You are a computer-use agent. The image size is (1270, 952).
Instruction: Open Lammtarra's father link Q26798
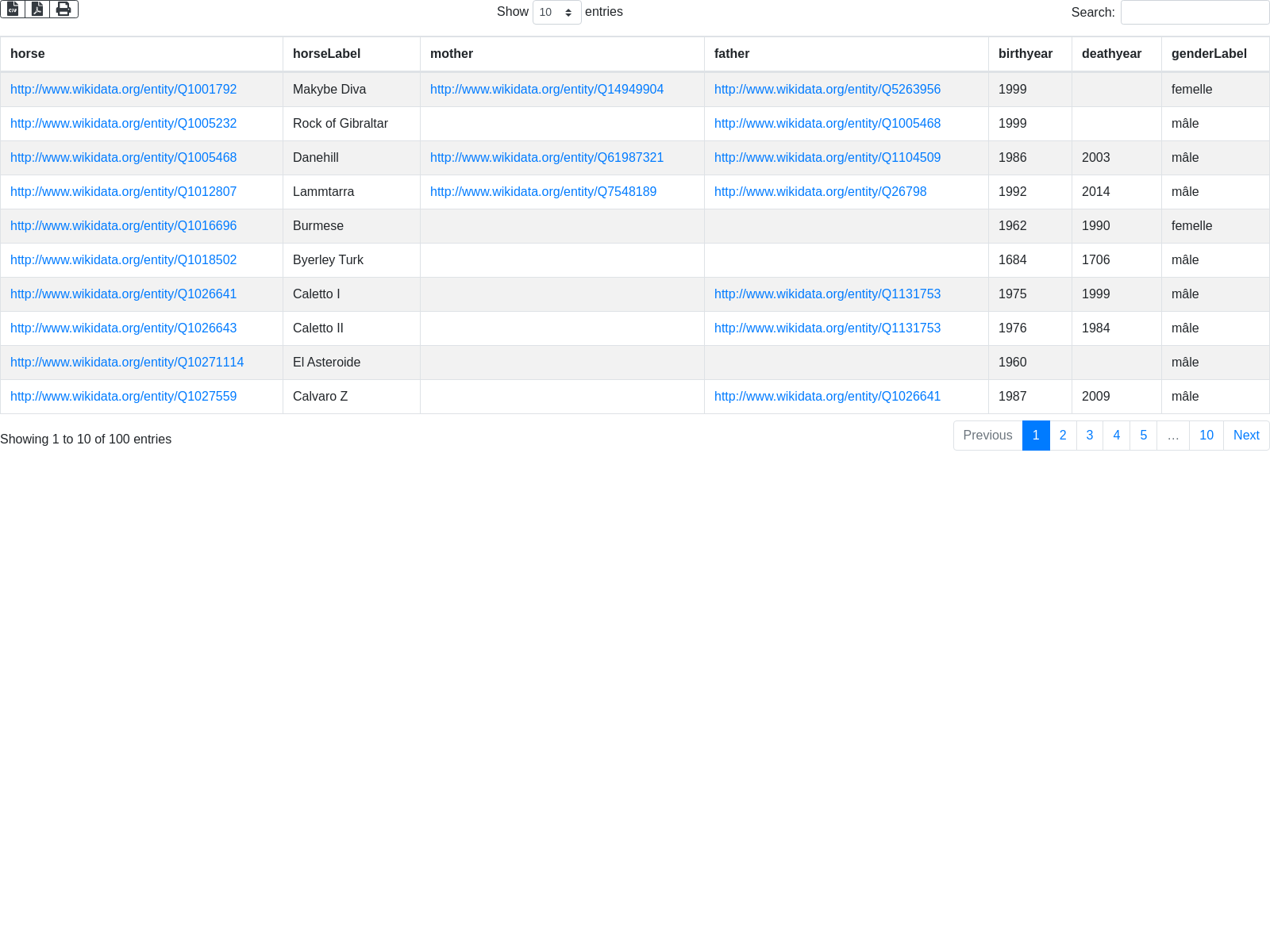tap(820, 192)
